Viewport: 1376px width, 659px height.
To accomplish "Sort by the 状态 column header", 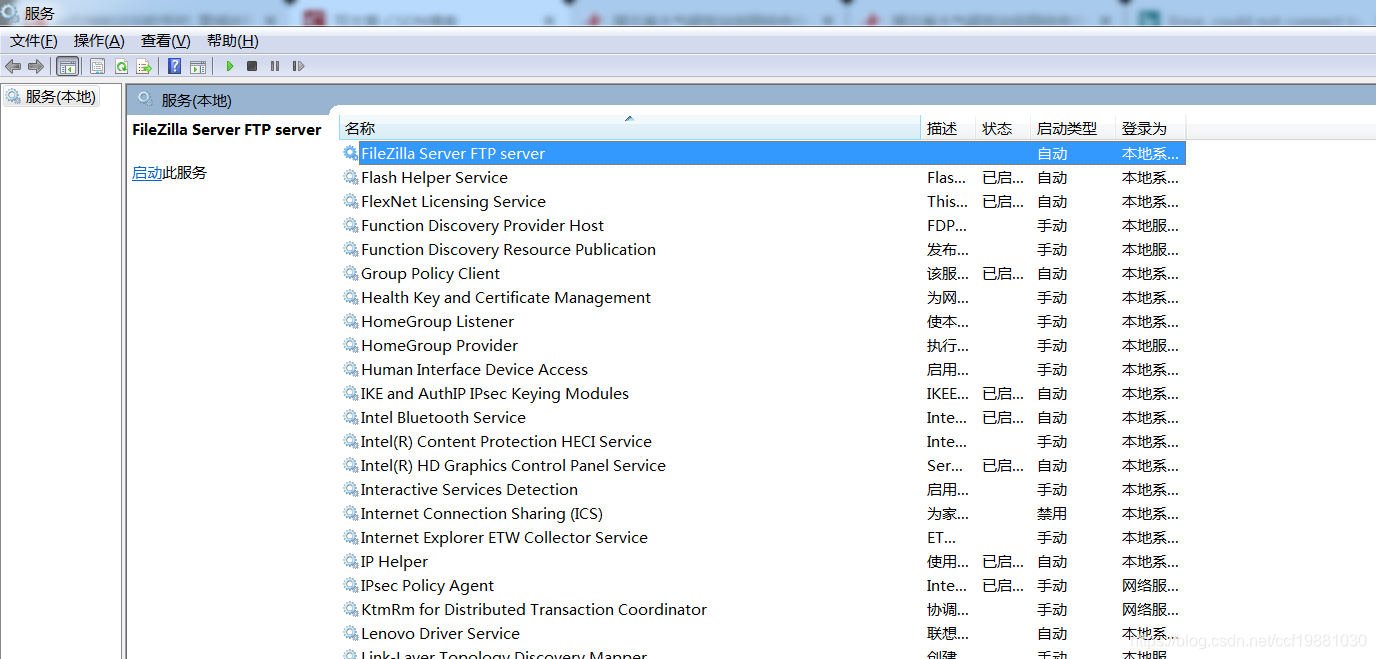I will pos(1003,128).
